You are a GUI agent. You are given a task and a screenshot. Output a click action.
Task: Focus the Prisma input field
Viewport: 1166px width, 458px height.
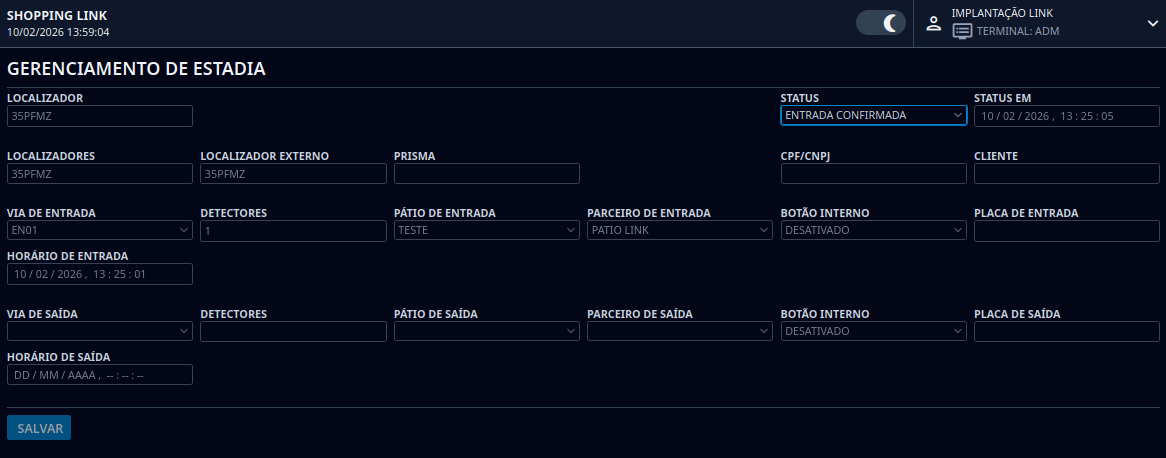(486, 174)
